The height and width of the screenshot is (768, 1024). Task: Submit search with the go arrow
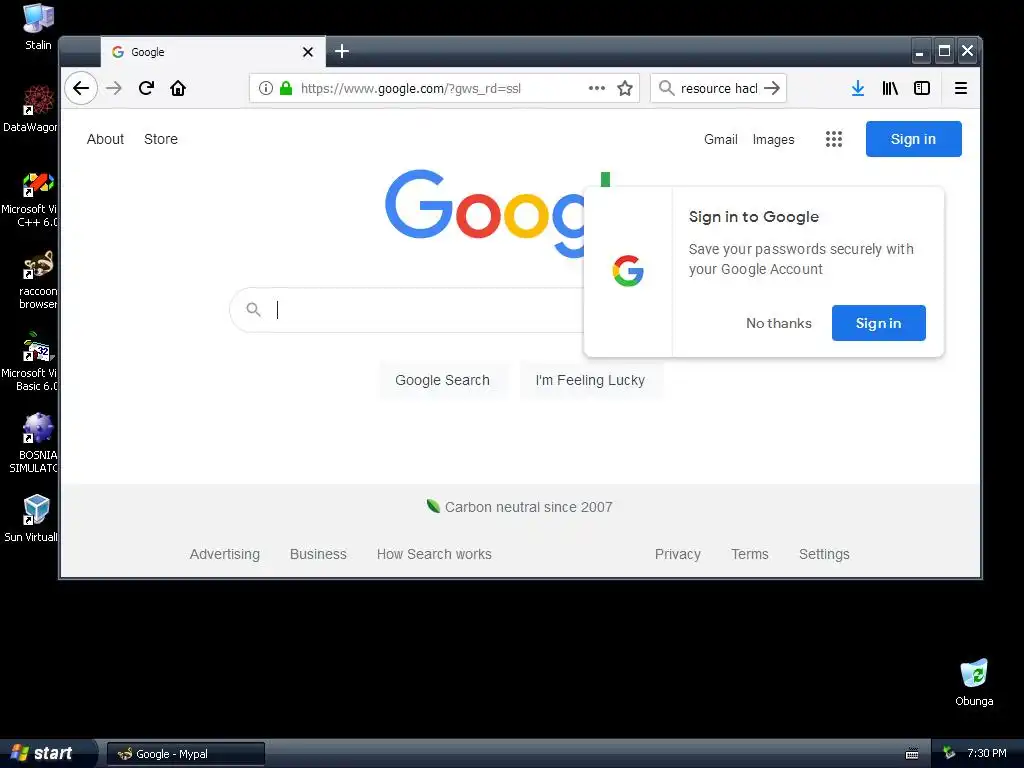[772, 88]
